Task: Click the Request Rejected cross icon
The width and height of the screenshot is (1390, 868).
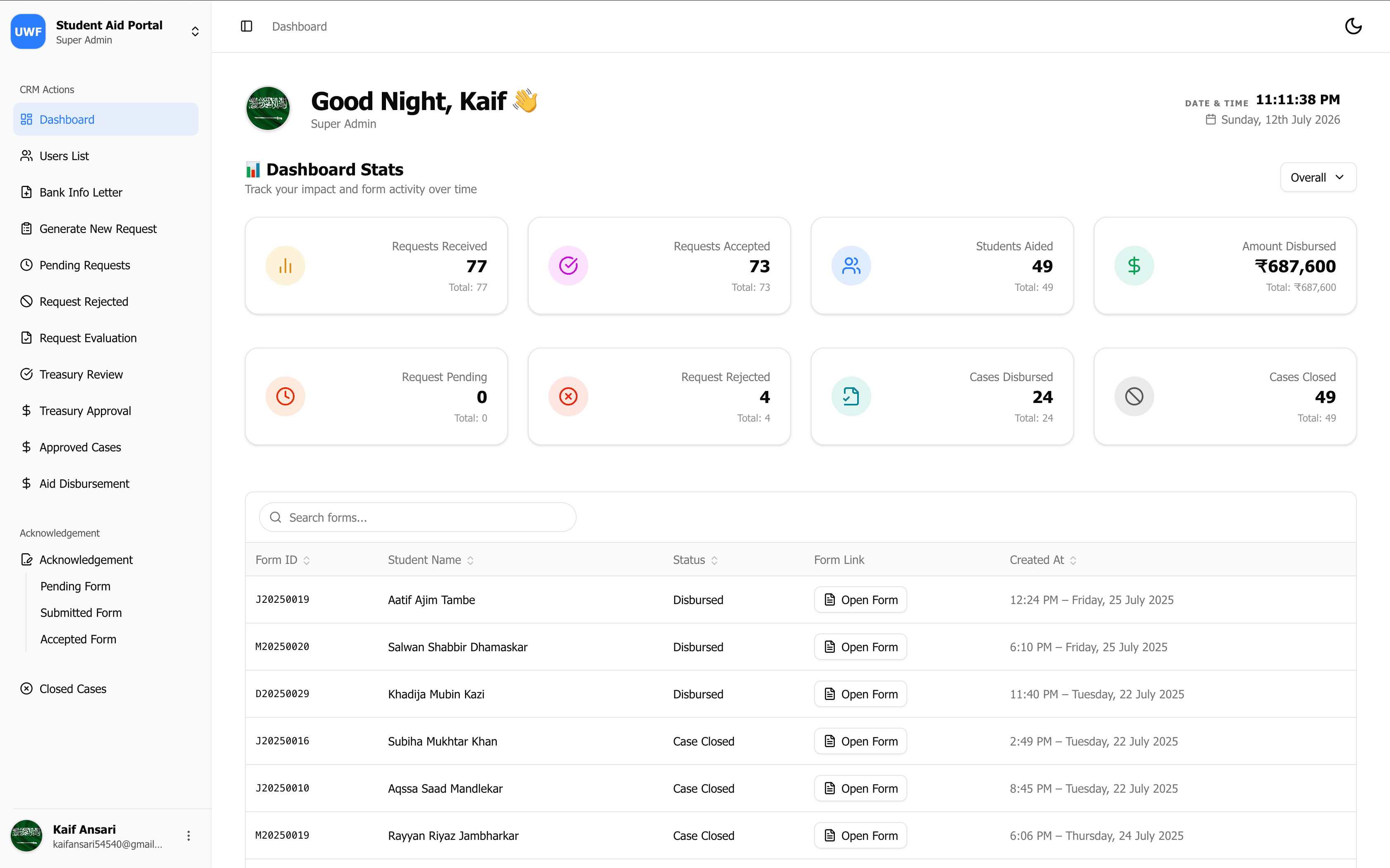Action: click(568, 397)
